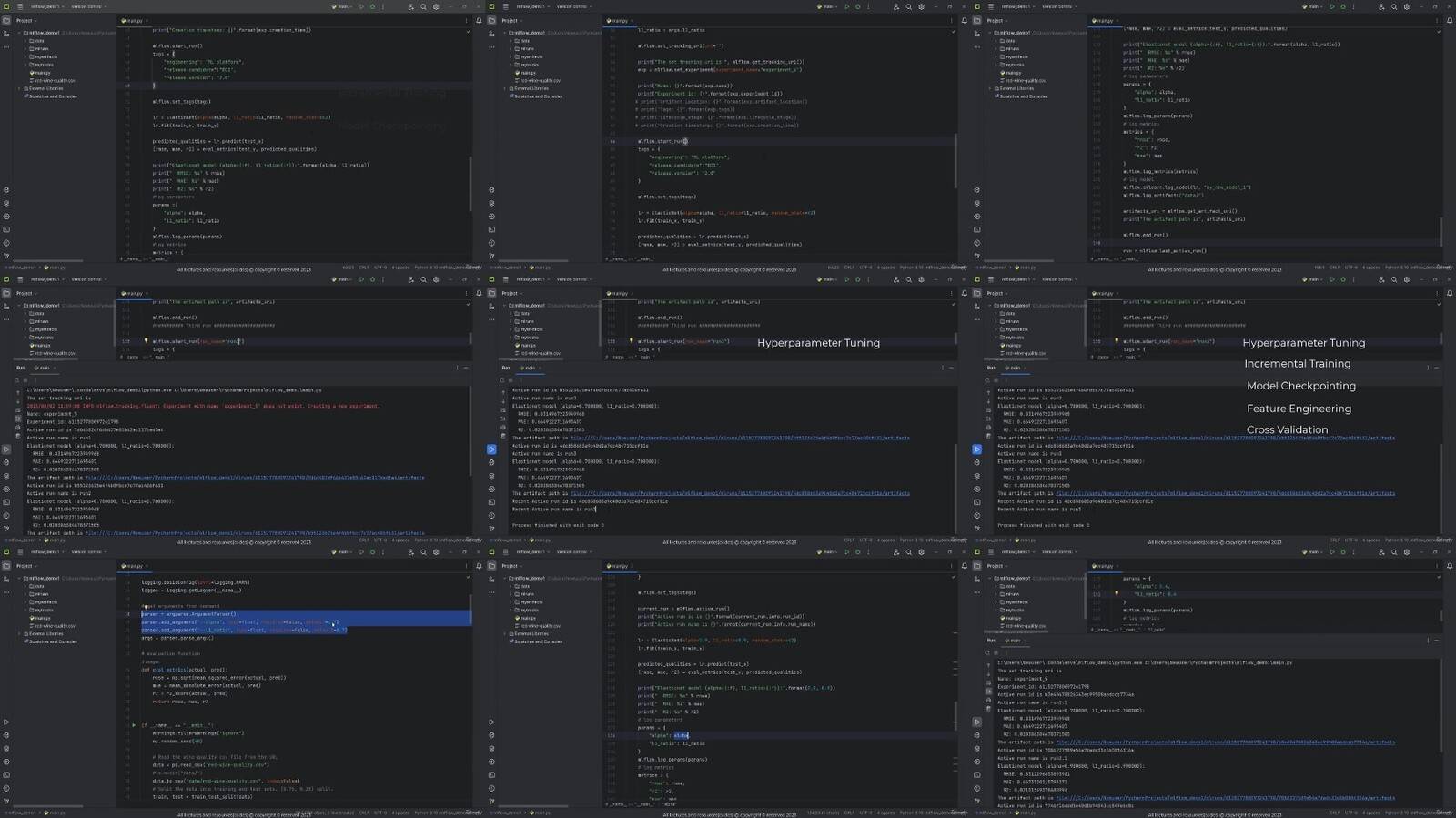This screenshot has width=1456, height=818.
Task: Click the Rerun icon in the center window's Run panel
Action: point(501,379)
